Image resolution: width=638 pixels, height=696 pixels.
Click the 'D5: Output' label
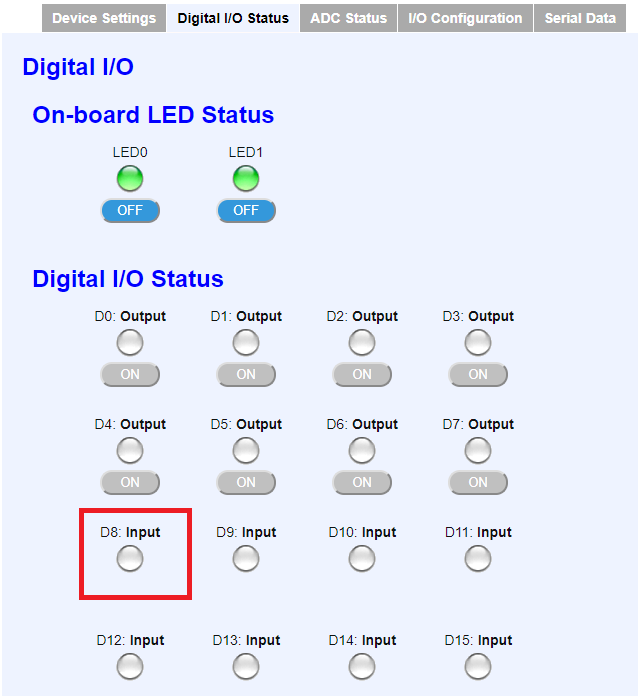click(x=246, y=424)
